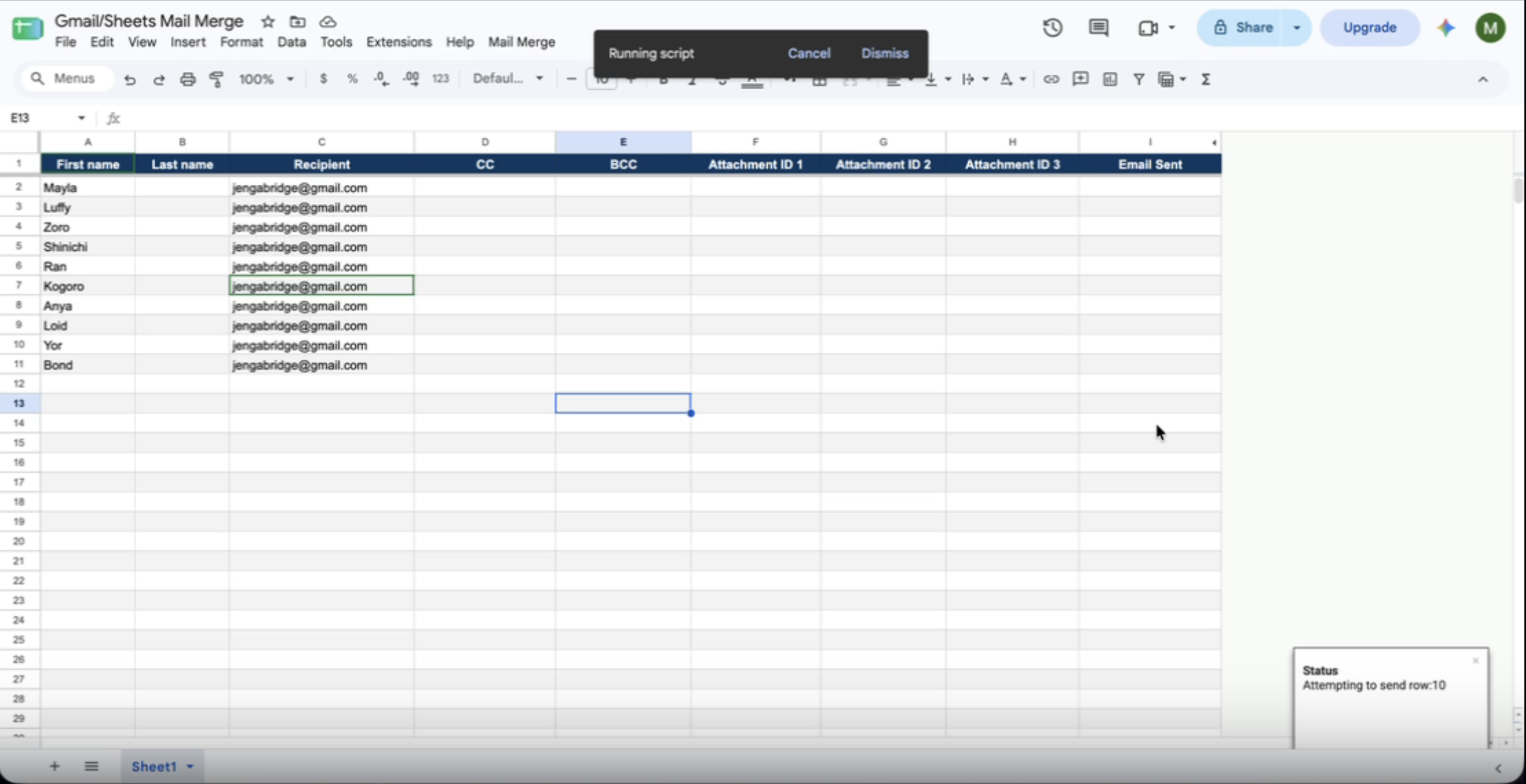Click the Email Sent header cell
The height and width of the screenshot is (784, 1526).
tap(1149, 165)
